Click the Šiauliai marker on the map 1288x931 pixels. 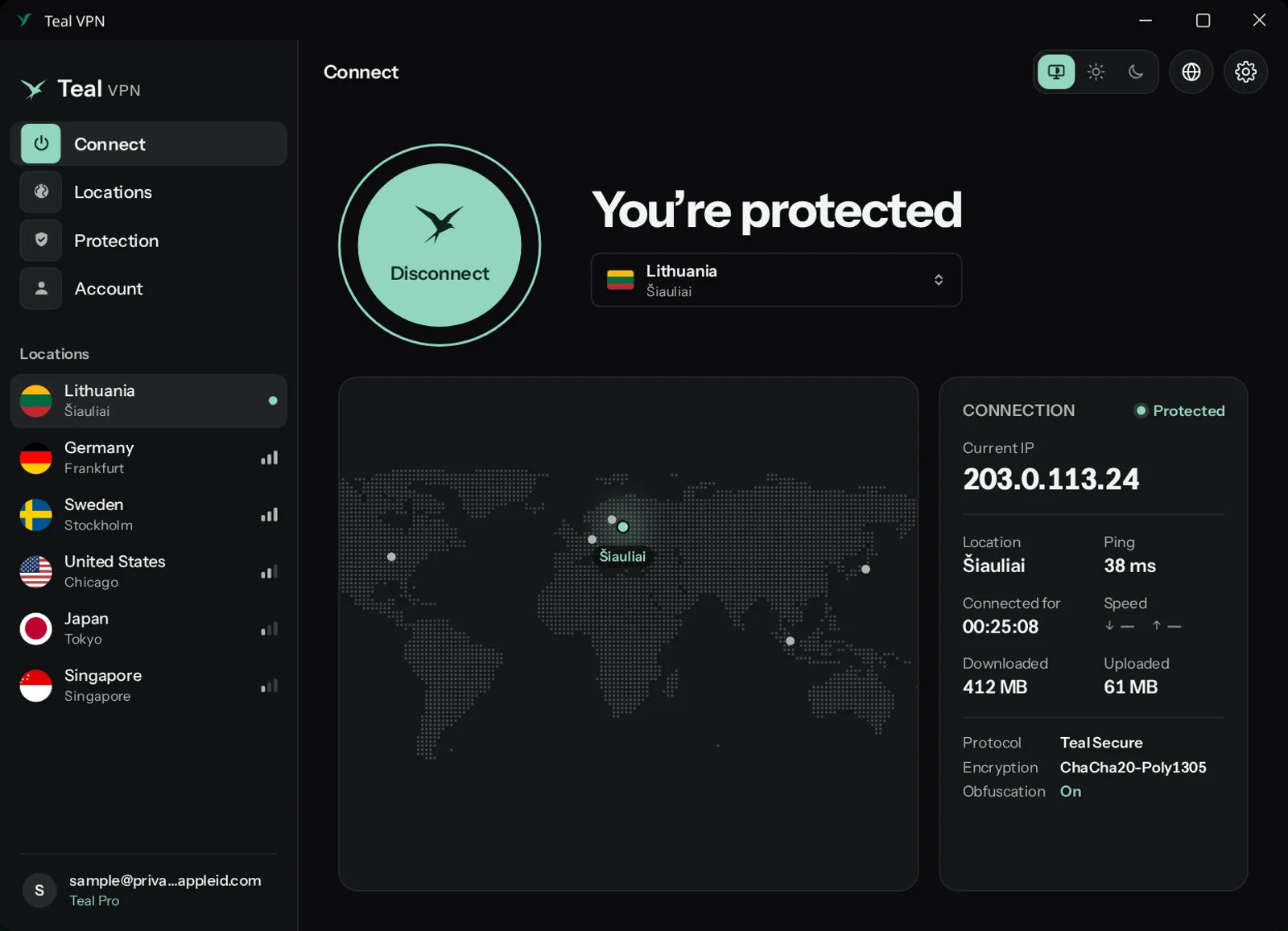tap(623, 527)
